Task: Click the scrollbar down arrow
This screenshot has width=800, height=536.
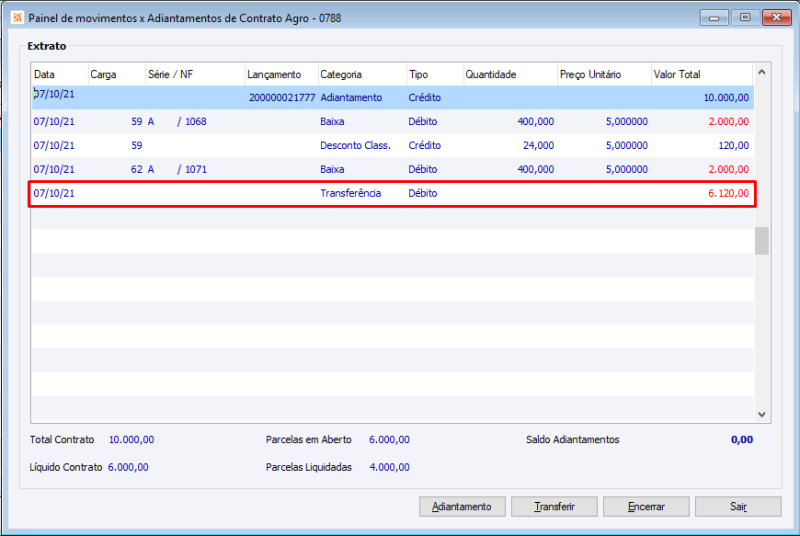Action: 762,414
